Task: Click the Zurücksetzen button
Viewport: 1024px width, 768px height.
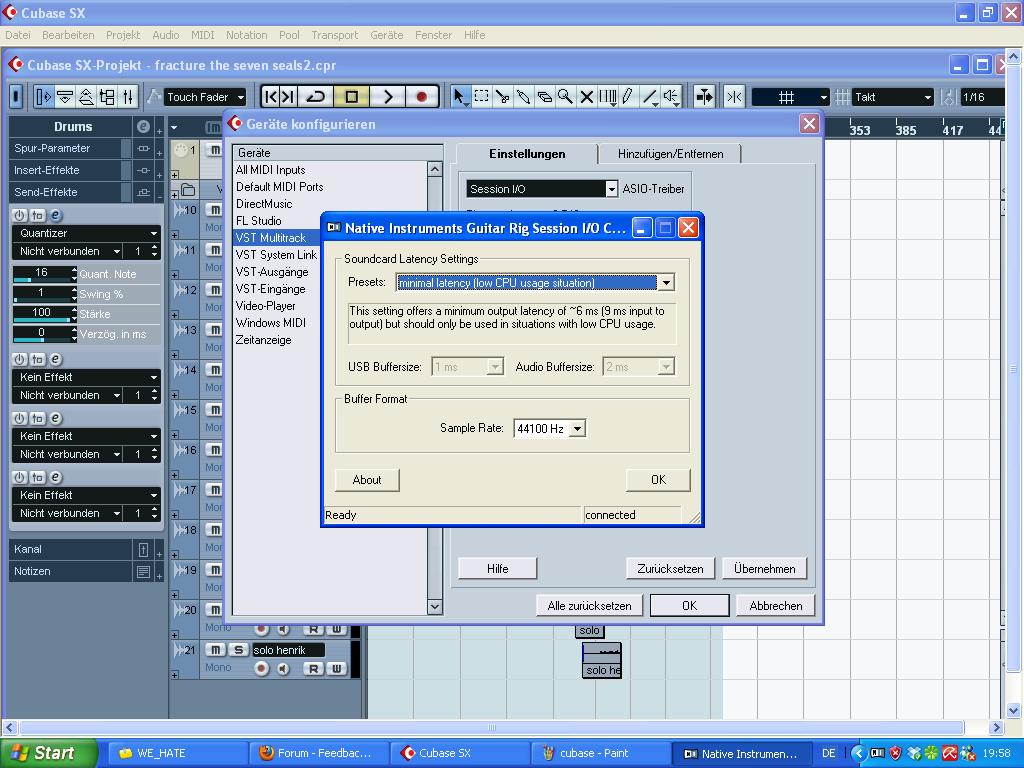Action: (x=670, y=569)
